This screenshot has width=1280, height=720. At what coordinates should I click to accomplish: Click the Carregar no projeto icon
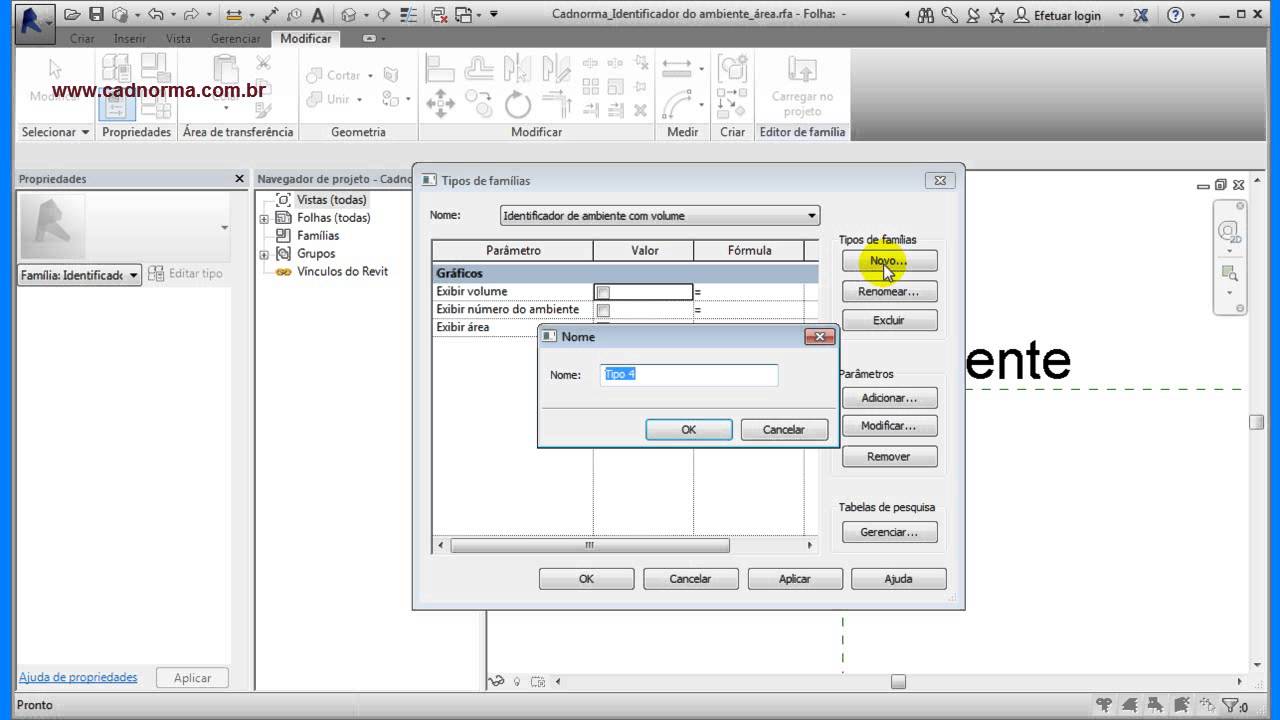(x=802, y=87)
